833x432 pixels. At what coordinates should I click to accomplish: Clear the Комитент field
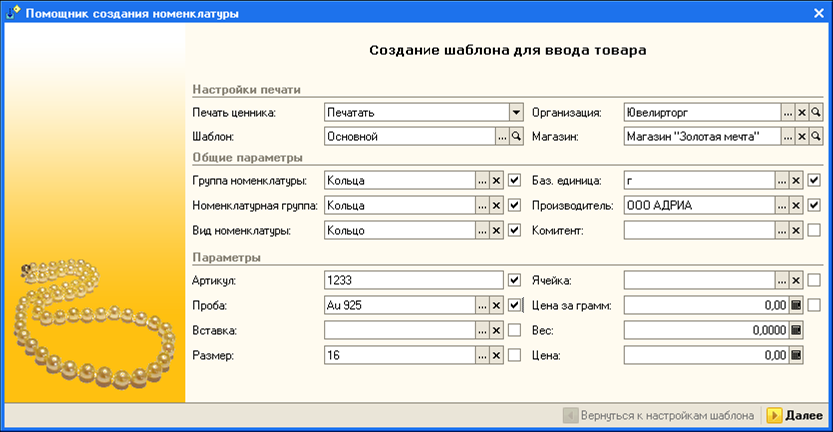pos(796,231)
